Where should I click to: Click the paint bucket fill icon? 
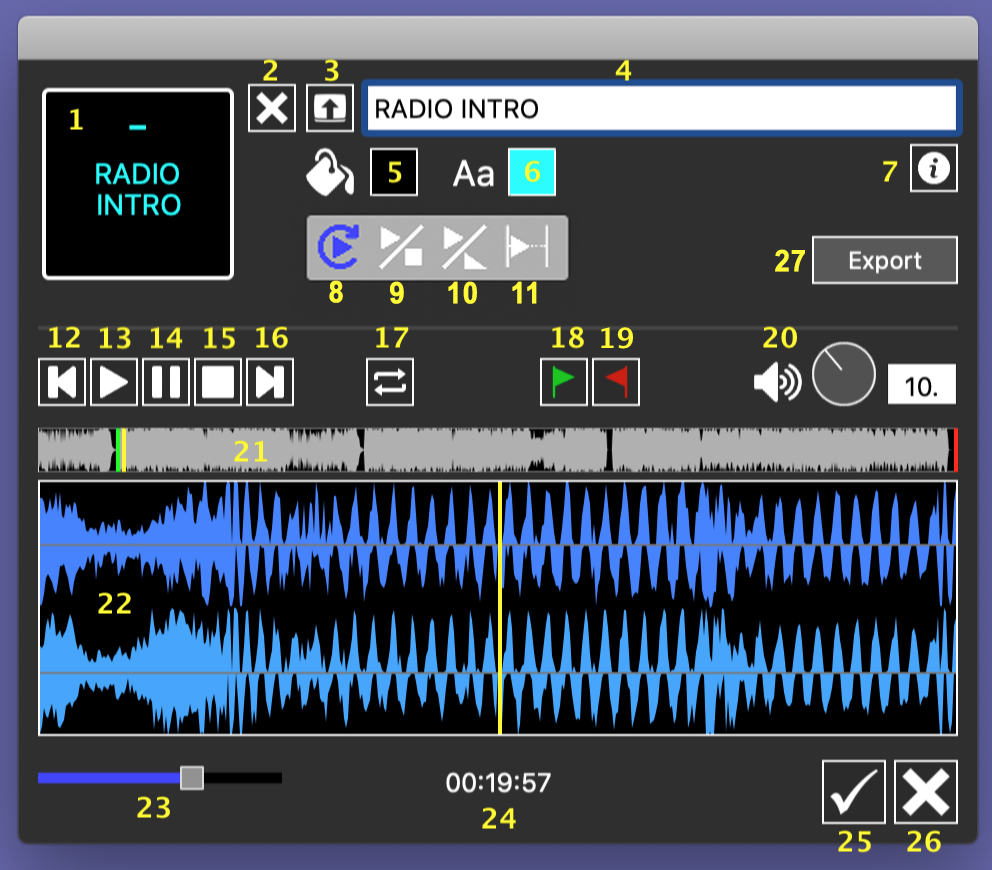click(x=329, y=172)
